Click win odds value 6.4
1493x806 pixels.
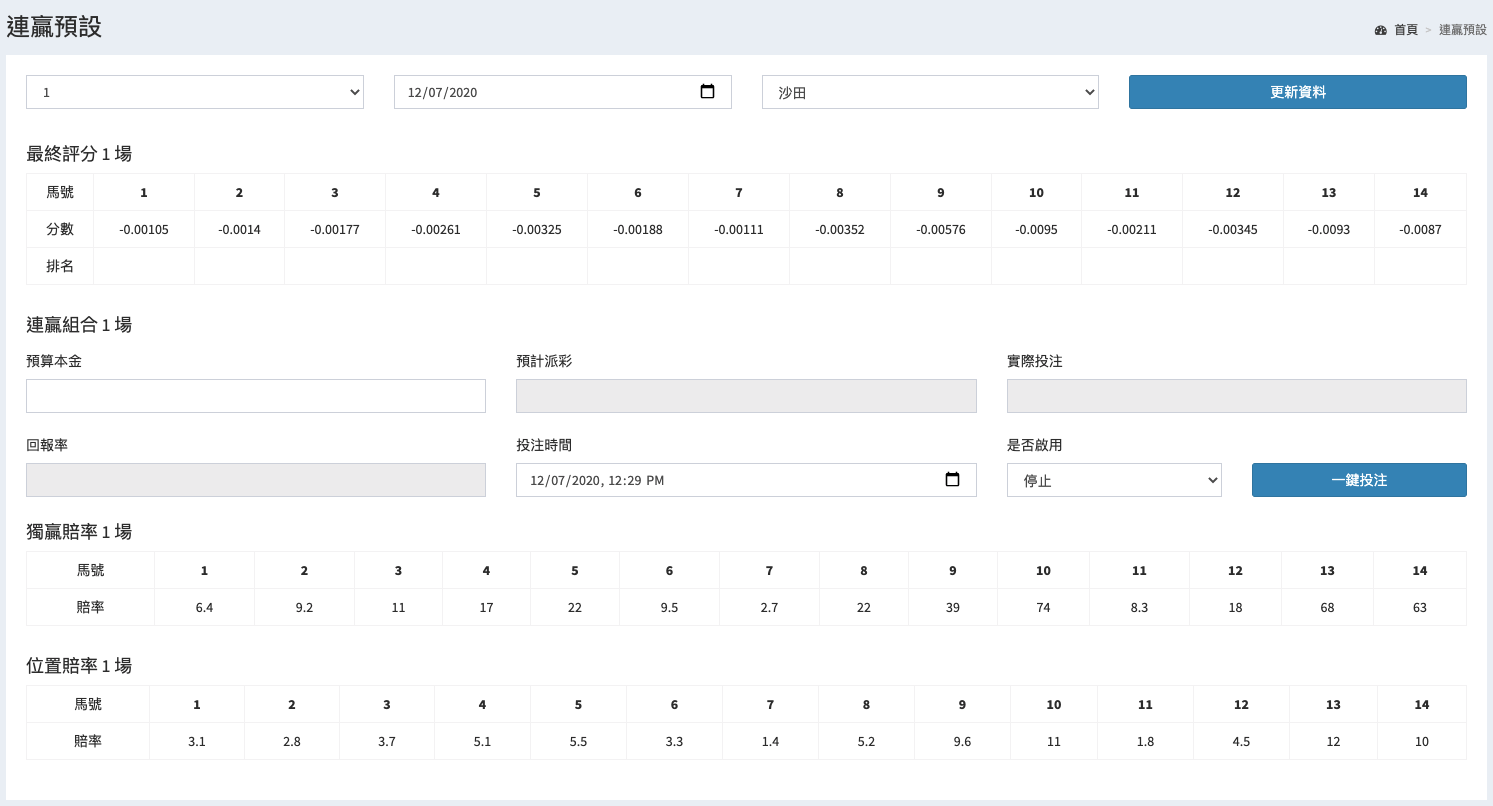[x=204, y=607]
